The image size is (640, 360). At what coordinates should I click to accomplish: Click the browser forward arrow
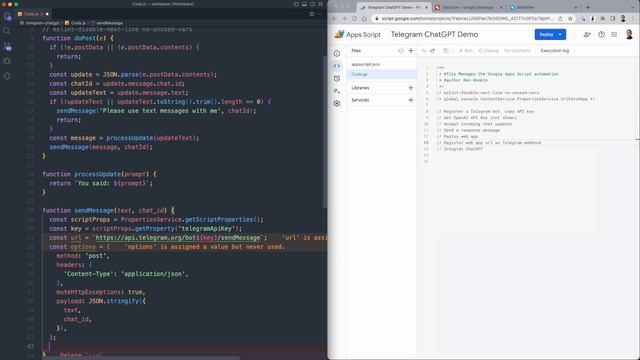[344, 18]
